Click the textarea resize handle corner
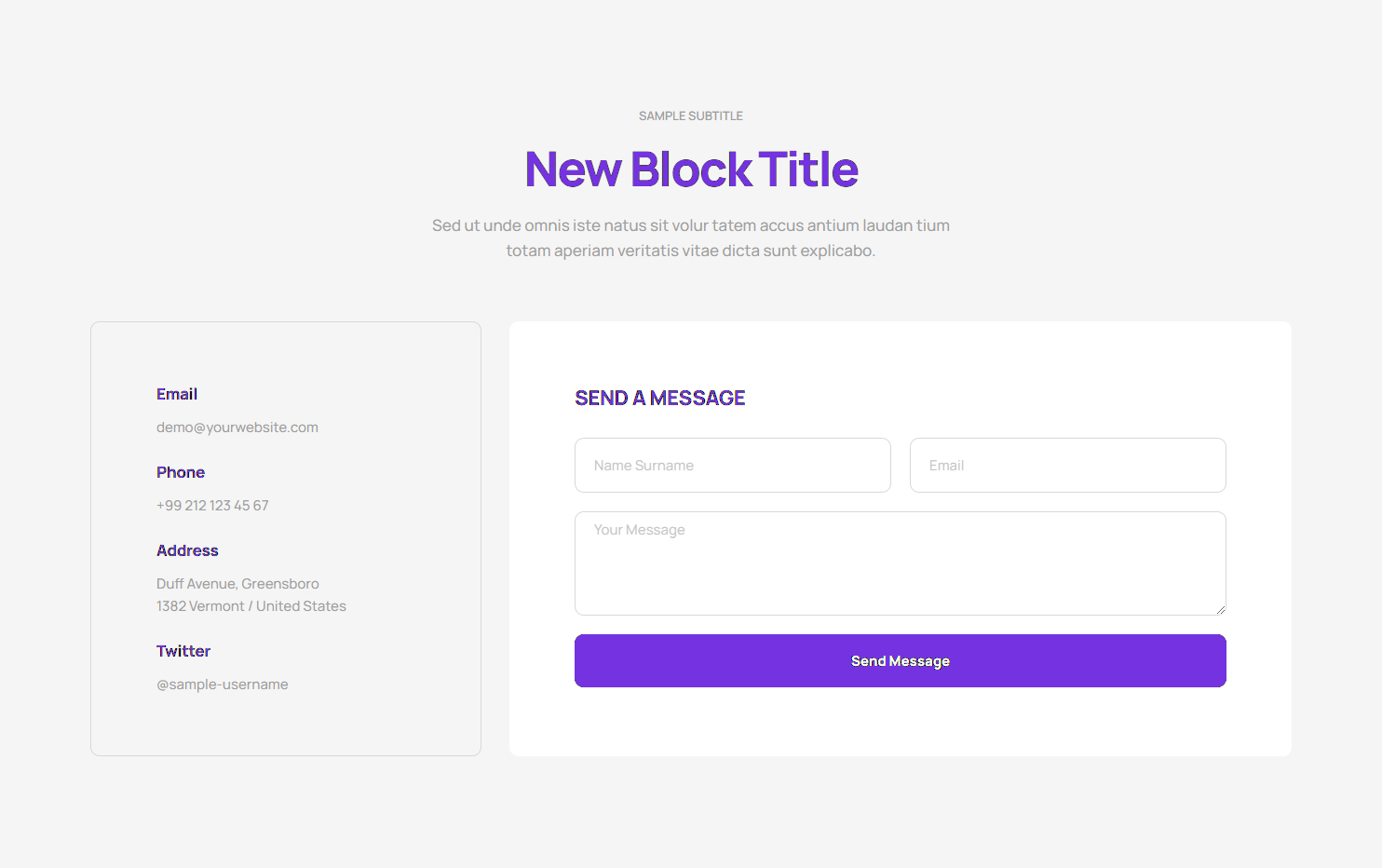This screenshot has width=1382, height=868. pyautogui.click(x=1220, y=609)
